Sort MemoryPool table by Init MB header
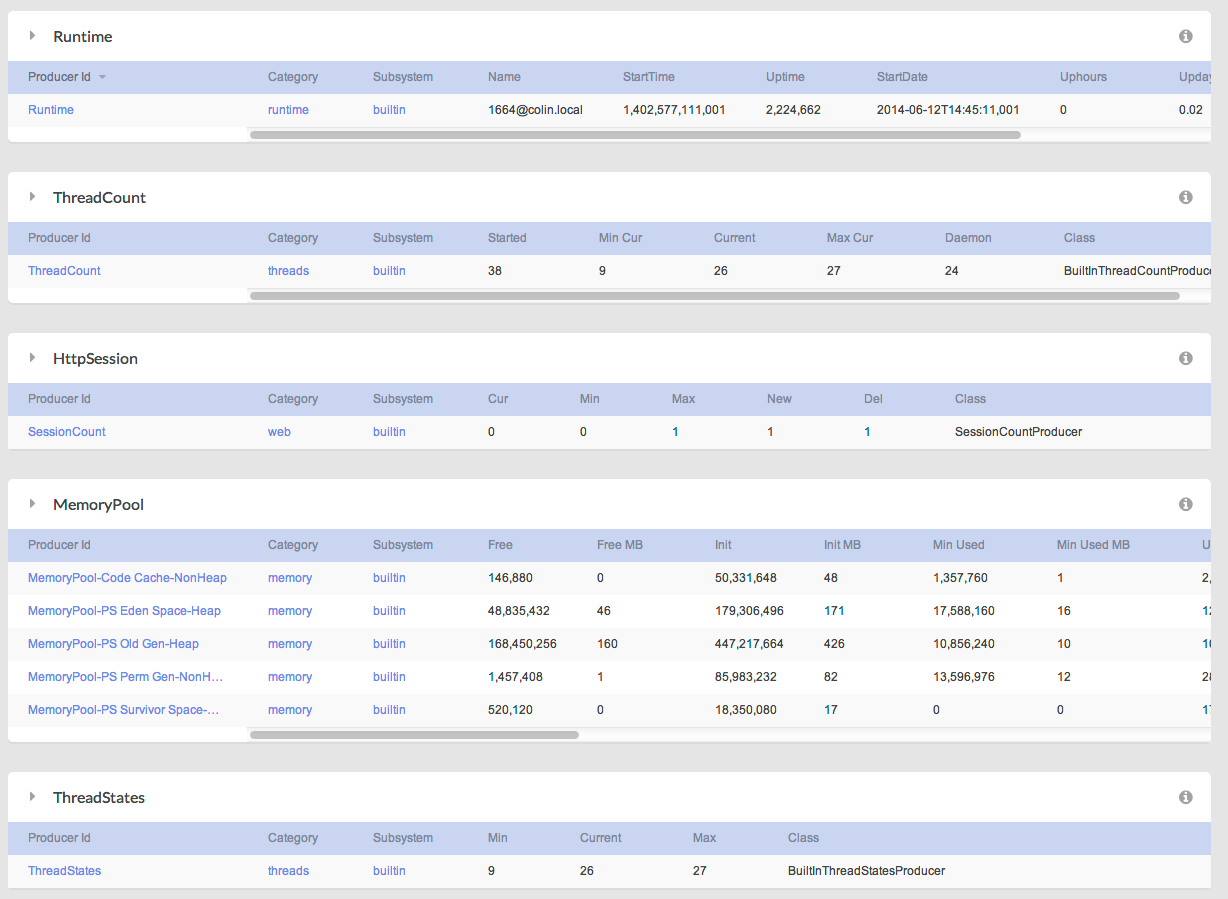This screenshot has height=899, width=1228. point(842,545)
